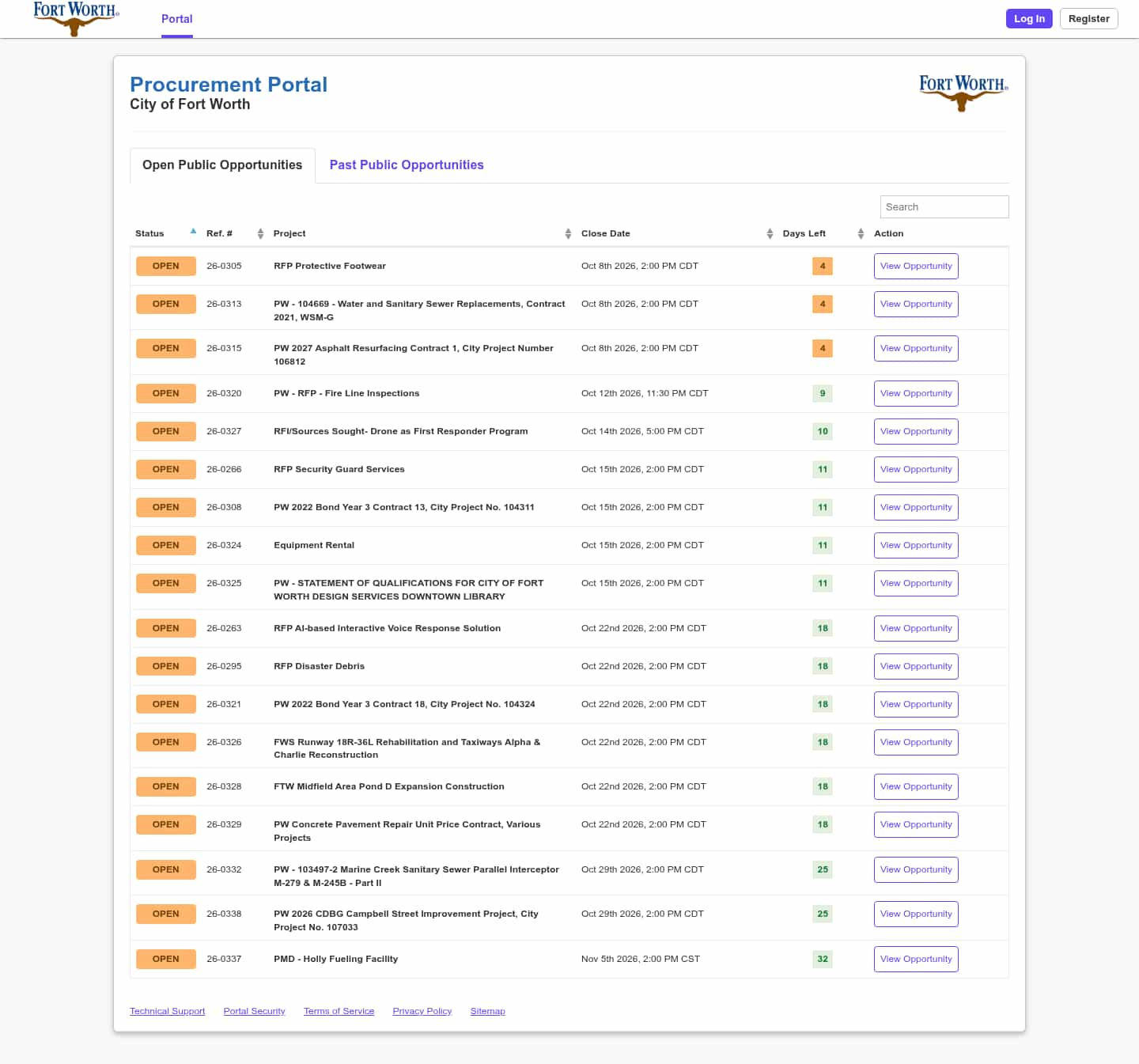Switch to the Past Public Opportunities tab
Image resolution: width=1139 pixels, height=1064 pixels.
point(407,165)
